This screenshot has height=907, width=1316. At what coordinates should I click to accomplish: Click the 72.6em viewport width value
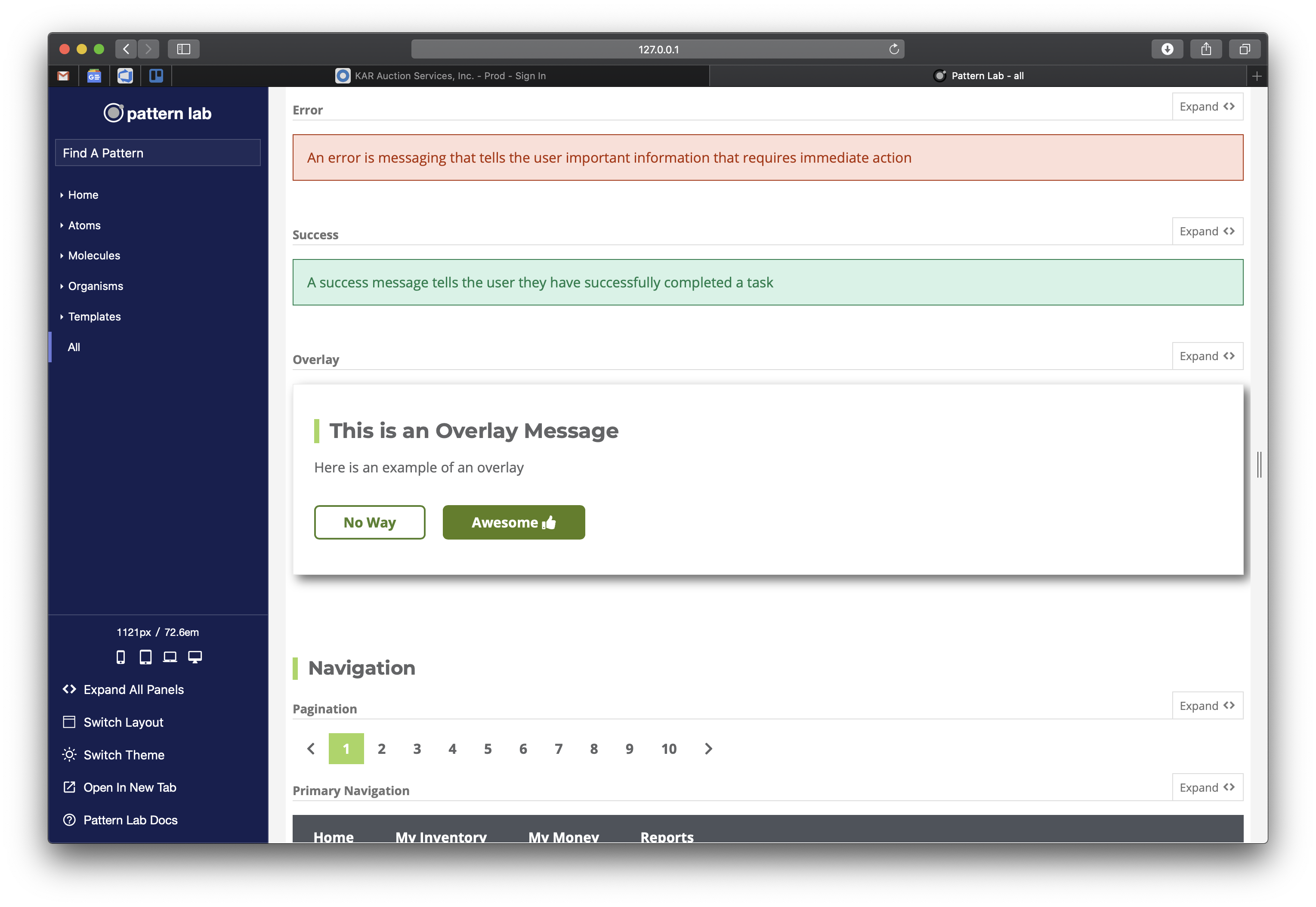(181, 632)
